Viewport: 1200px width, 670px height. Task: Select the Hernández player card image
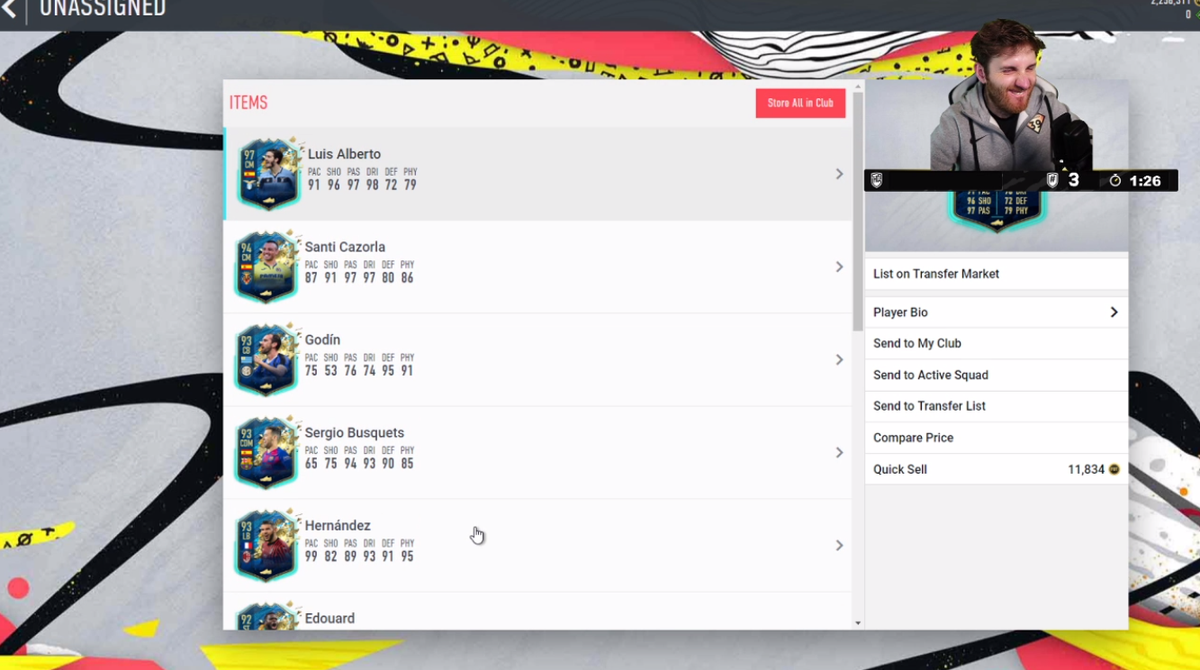pos(267,546)
